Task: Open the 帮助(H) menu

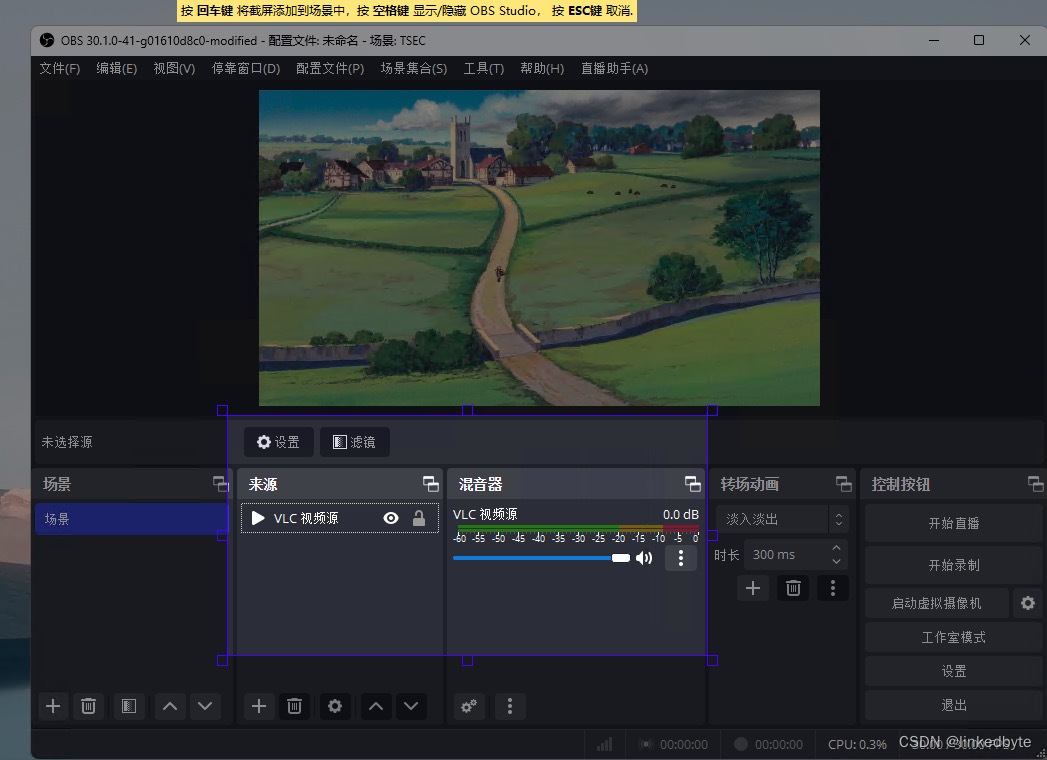Action: 542,69
